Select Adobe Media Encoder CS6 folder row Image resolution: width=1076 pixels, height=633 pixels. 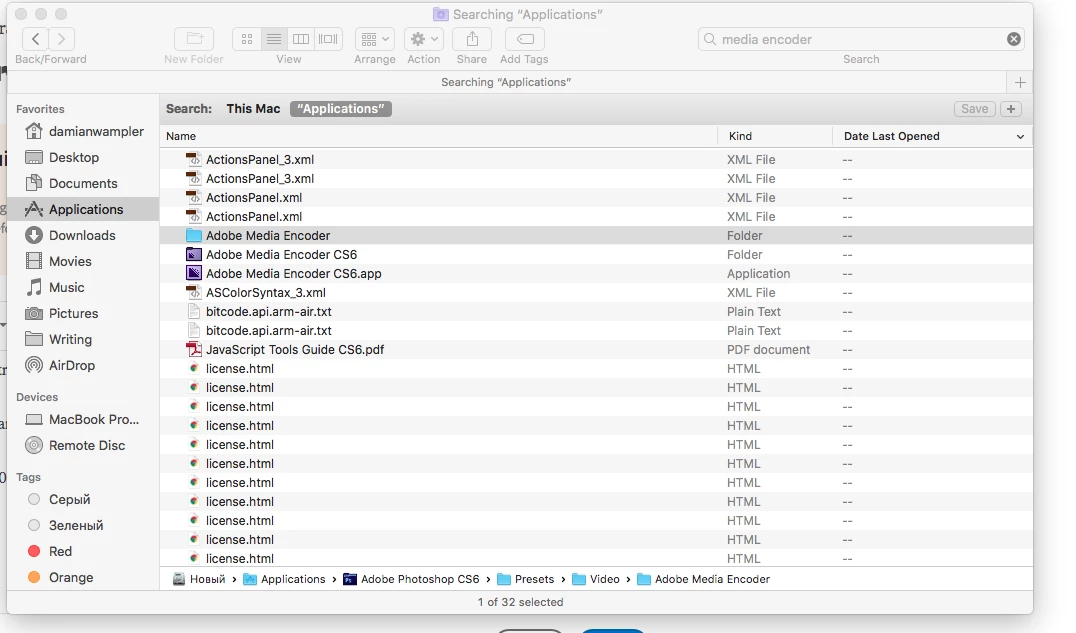pos(596,255)
